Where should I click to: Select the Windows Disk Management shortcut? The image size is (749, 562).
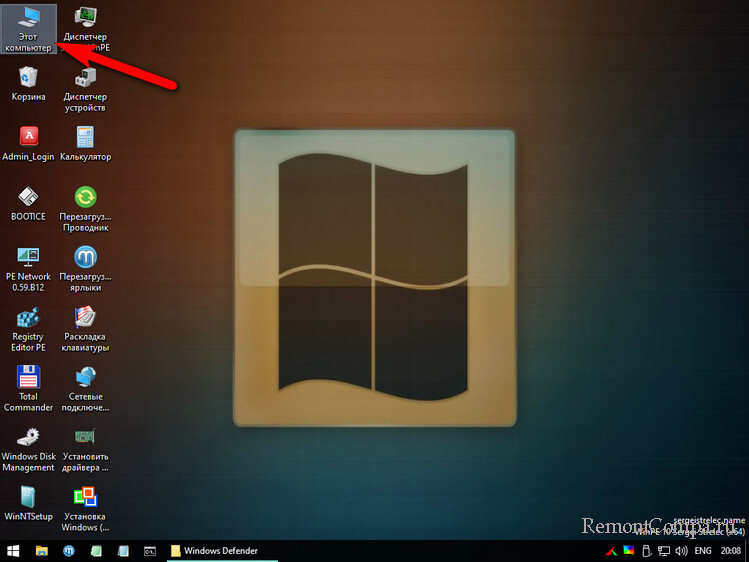point(28,449)
